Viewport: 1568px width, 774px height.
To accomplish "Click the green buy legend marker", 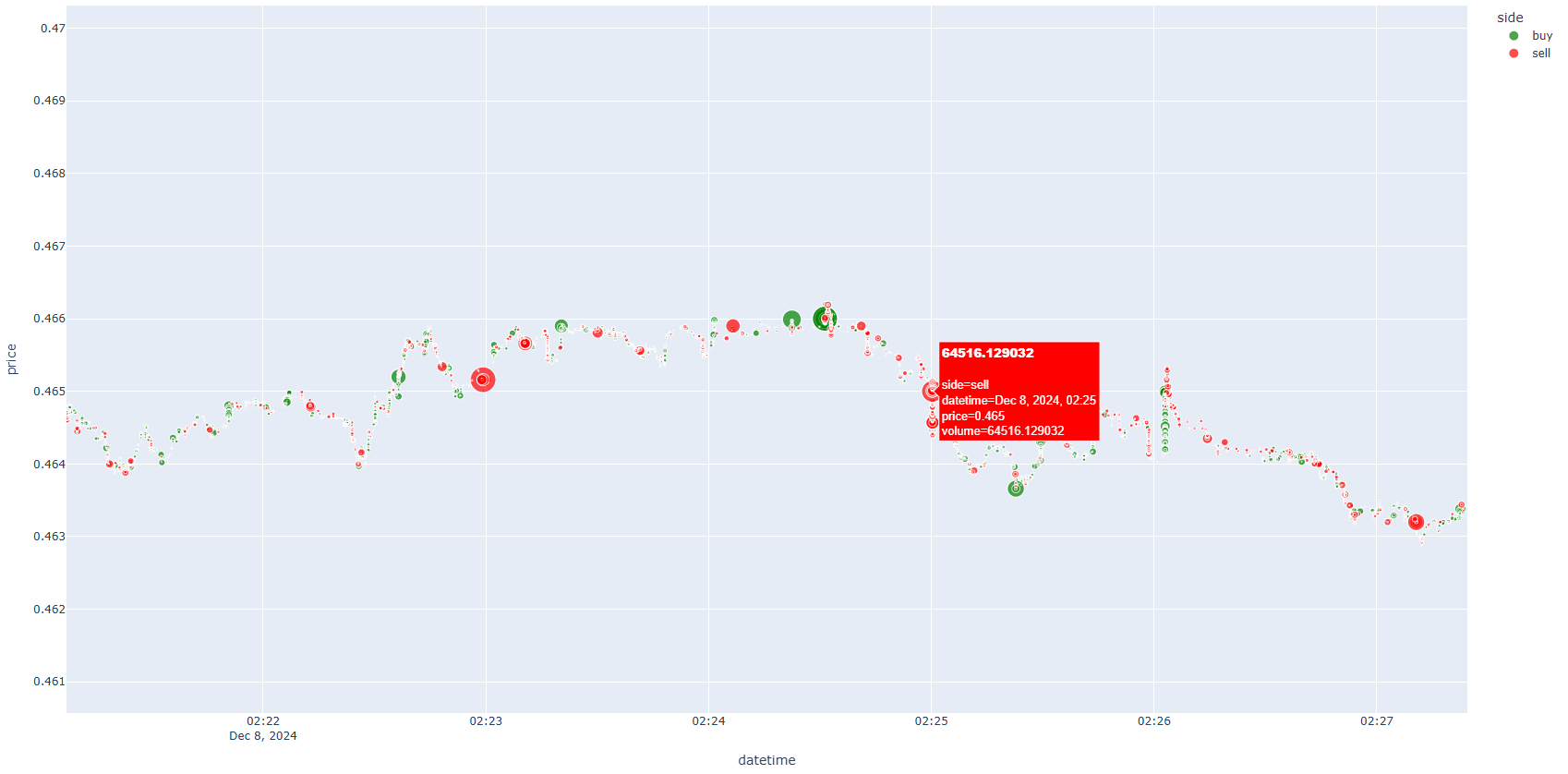I will (1514, 36).
